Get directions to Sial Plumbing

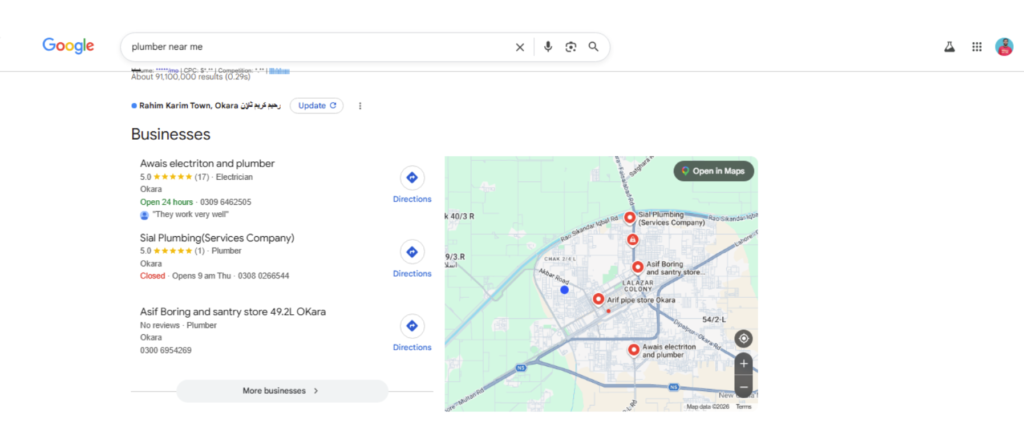(x=412, y=259)
